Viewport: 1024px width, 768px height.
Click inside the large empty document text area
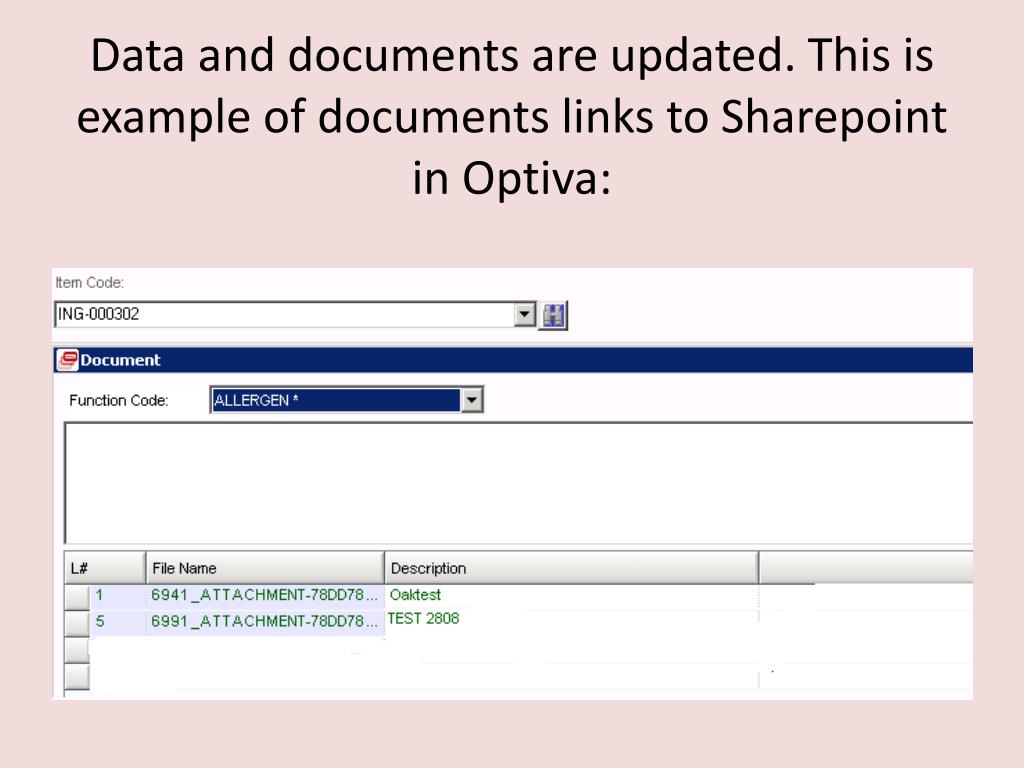[x=519, y=483]
